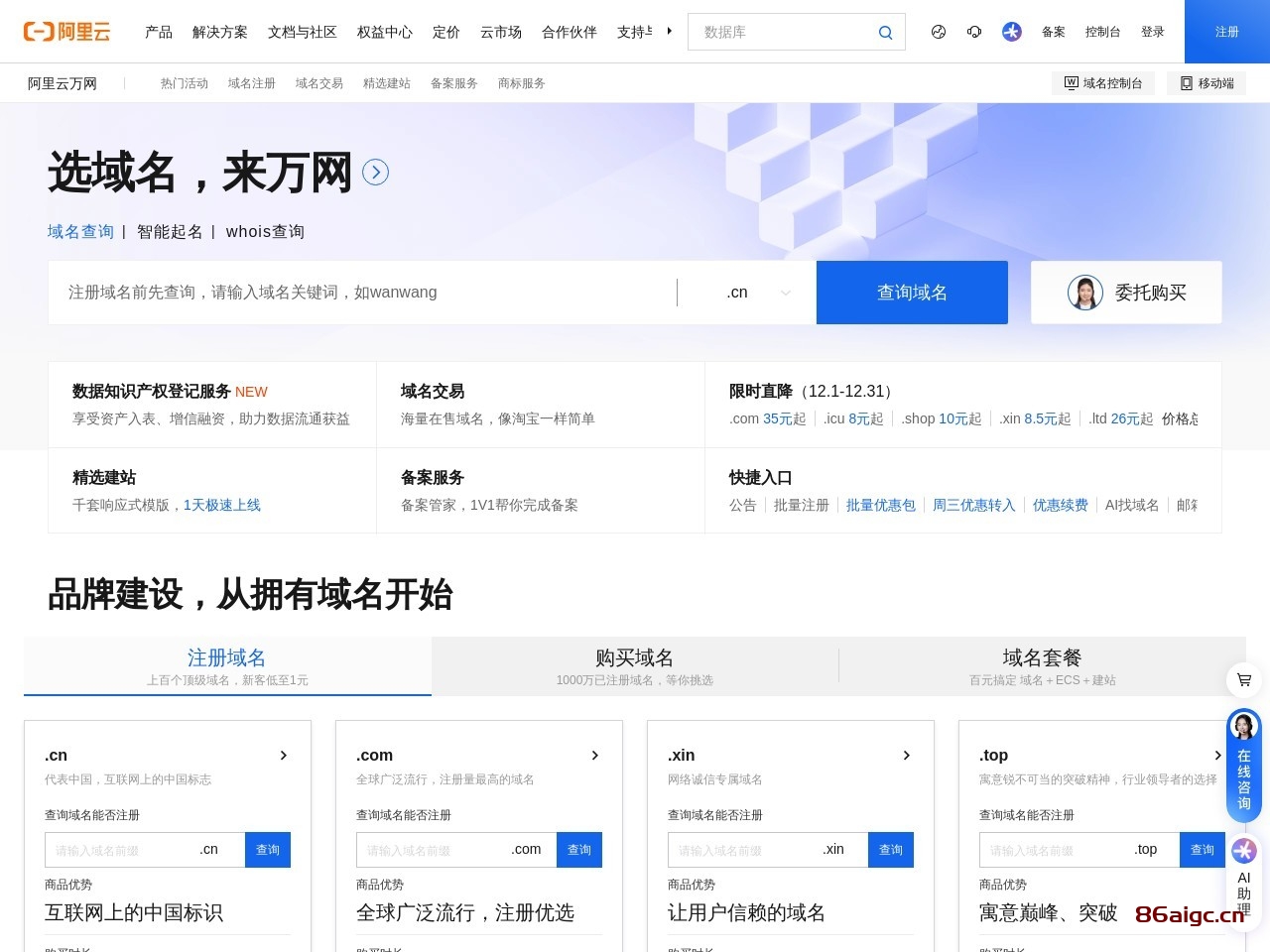Focus the .cn card domain prefix input
This screenshot has width=1270, height=952.
coord(119,850)
